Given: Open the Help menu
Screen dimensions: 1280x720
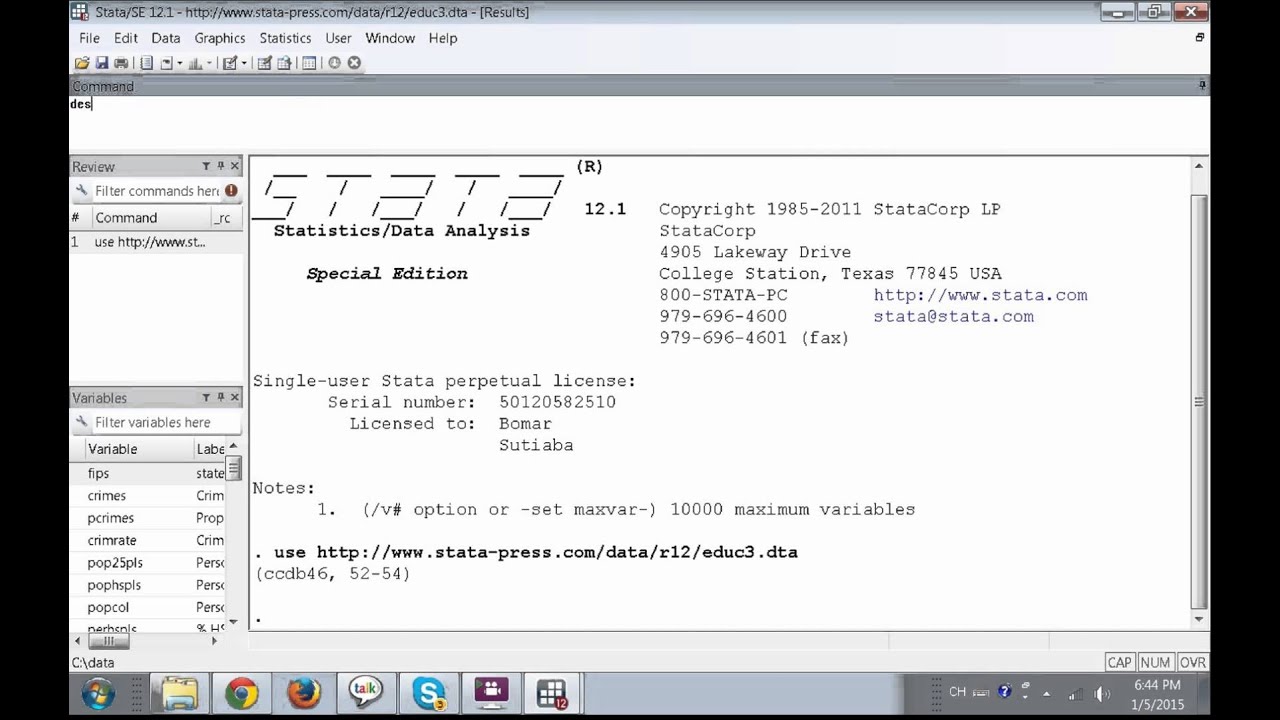Looking at the screenshot, I should pyautogui.click(x=443, y=38).
